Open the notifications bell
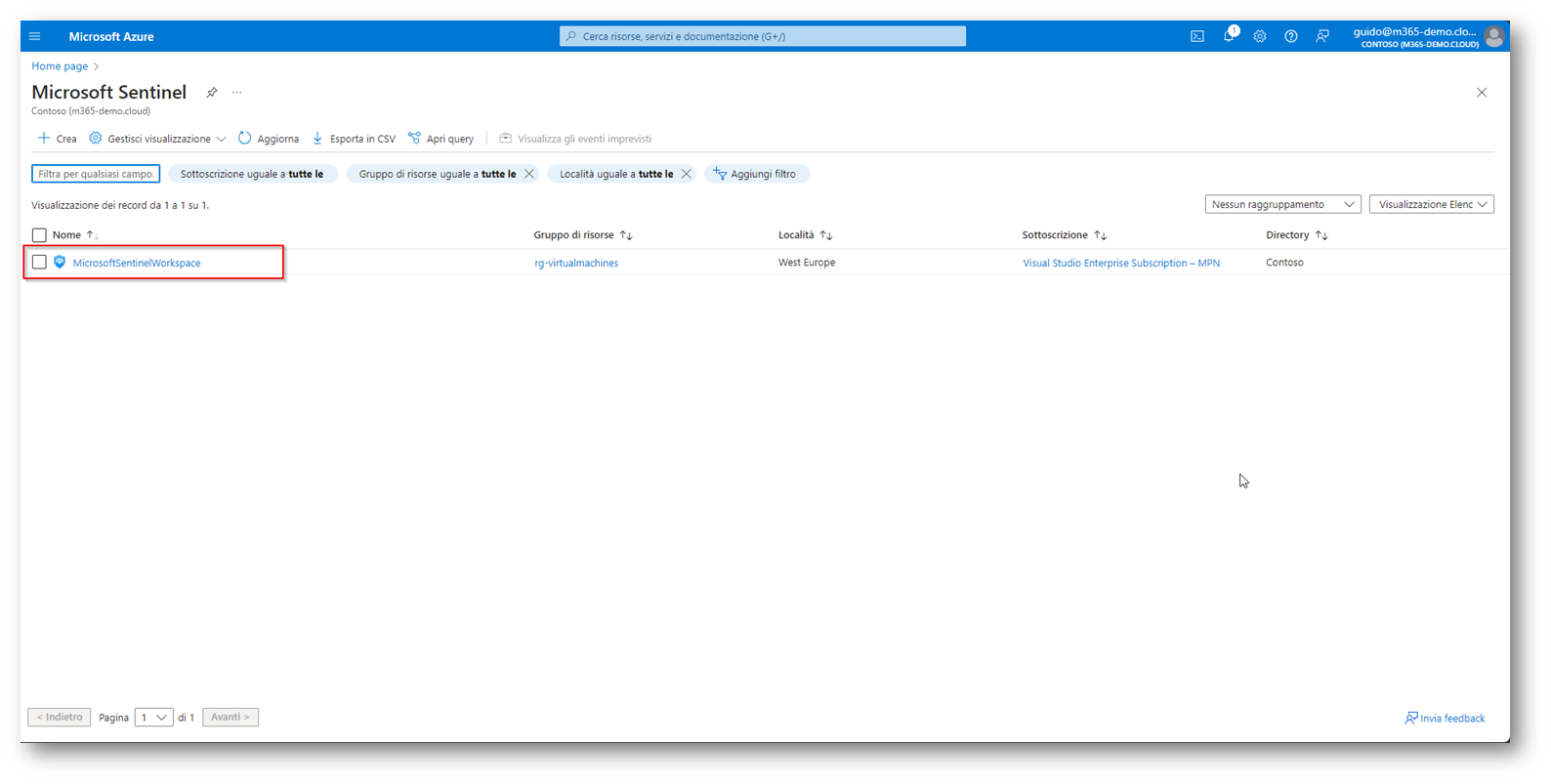The image size is (1551, 784). tap(1229, 36)
